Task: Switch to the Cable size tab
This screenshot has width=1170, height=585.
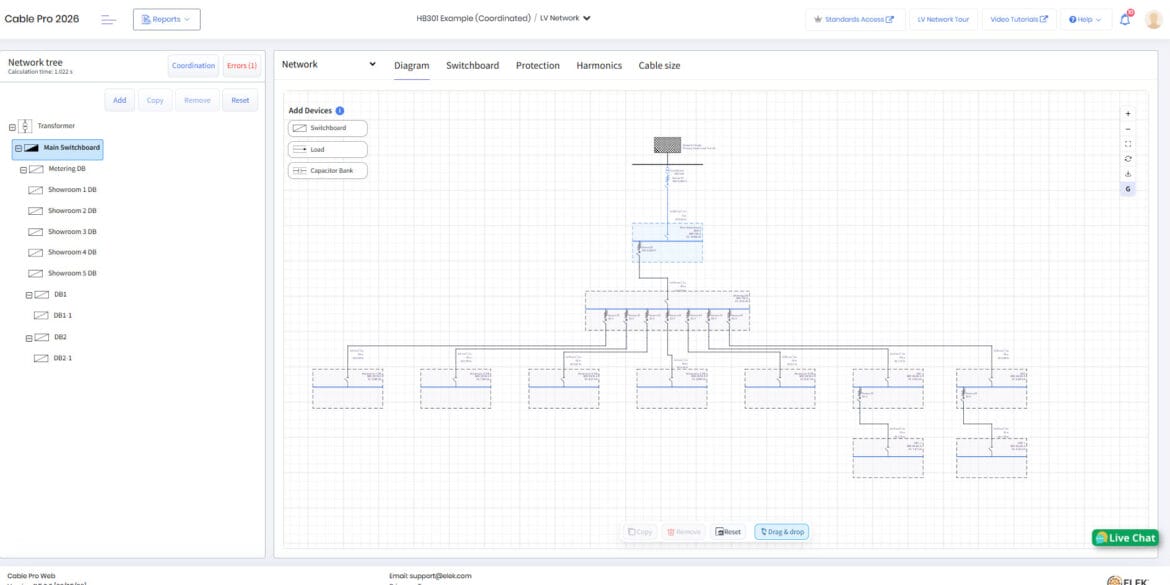Action: pos(659,66)
